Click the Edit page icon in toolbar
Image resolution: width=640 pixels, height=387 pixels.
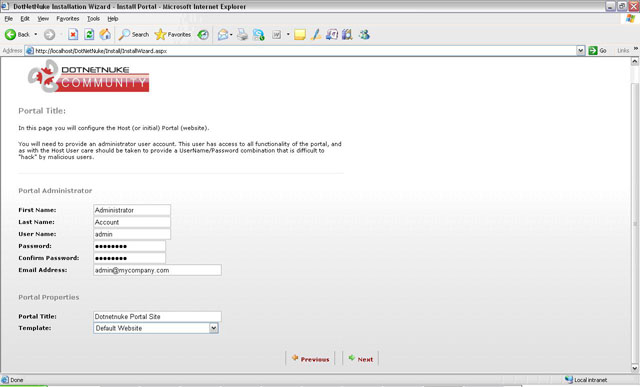(277, 35)
